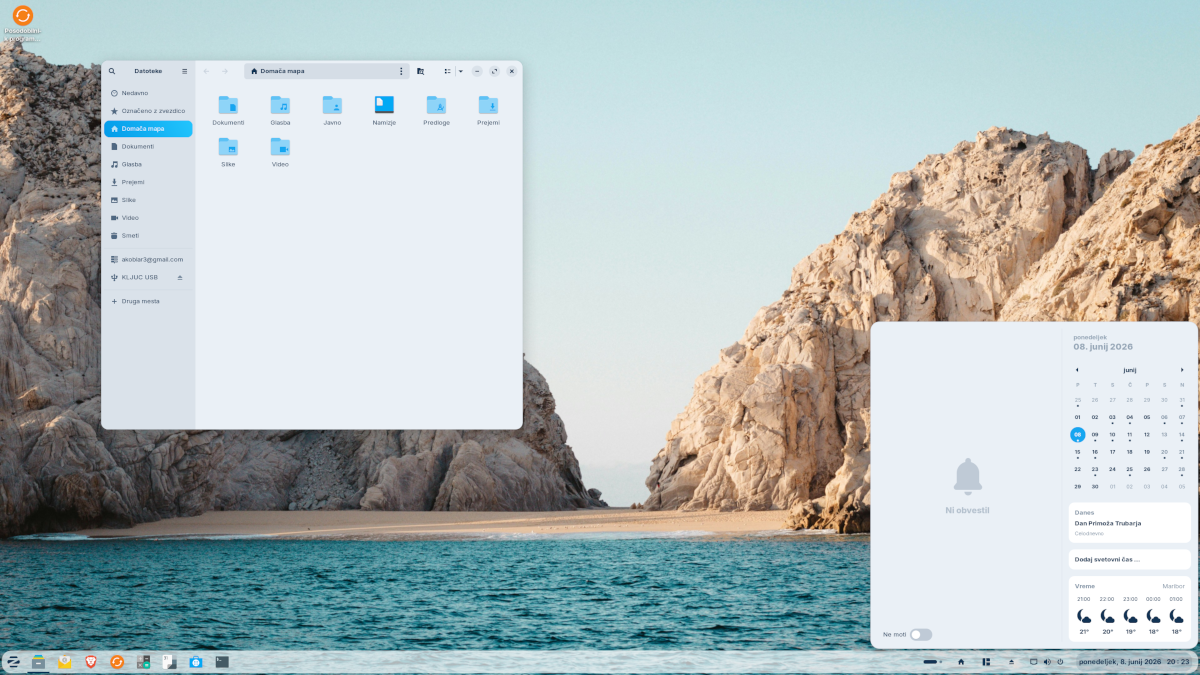Go to next month in calendar
Viewport: 1200px width, 675px height.
pyautogui.click(x=1182, y=370)
